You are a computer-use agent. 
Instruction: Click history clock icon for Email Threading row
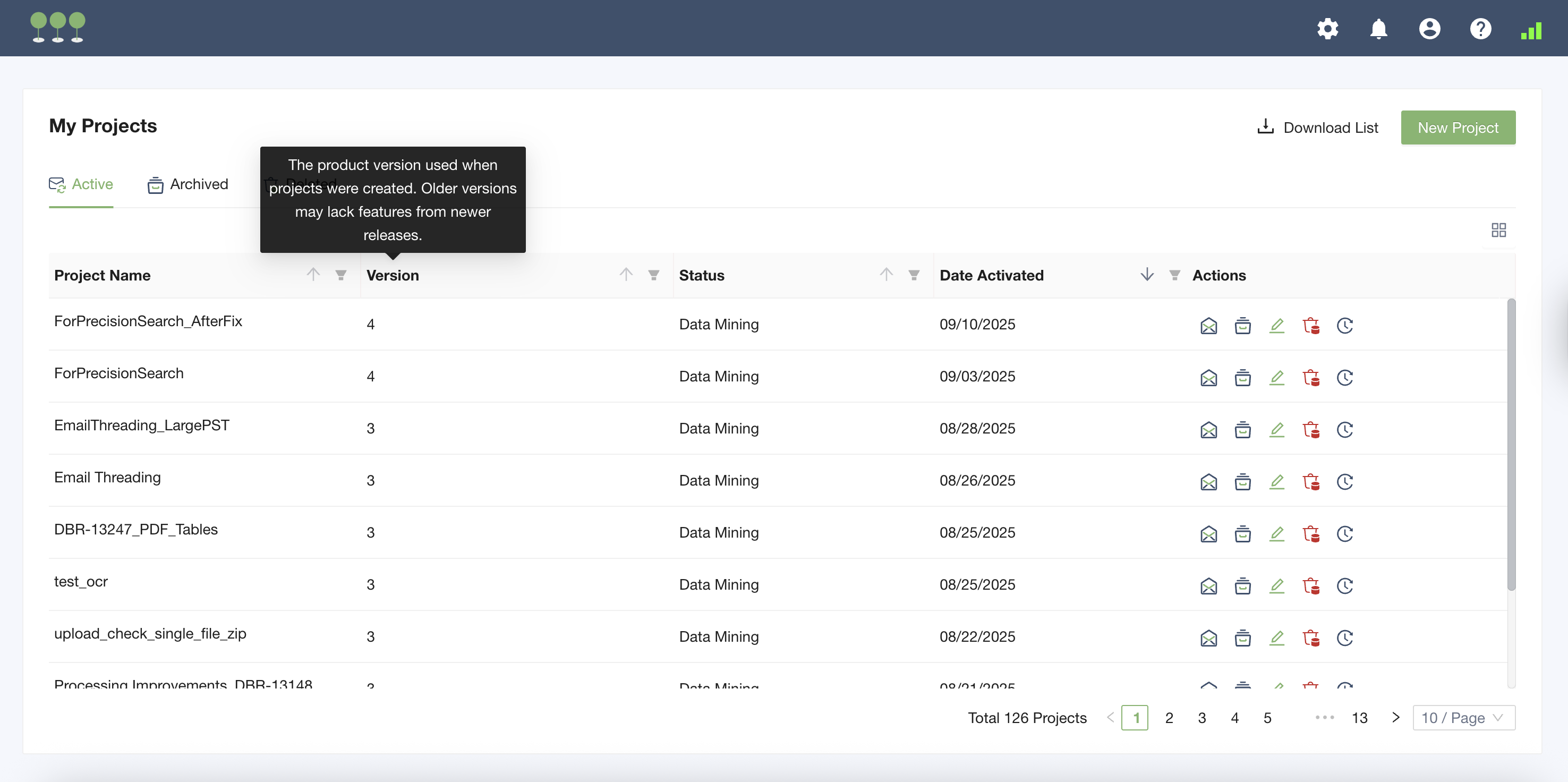(x=1344, y=482)
